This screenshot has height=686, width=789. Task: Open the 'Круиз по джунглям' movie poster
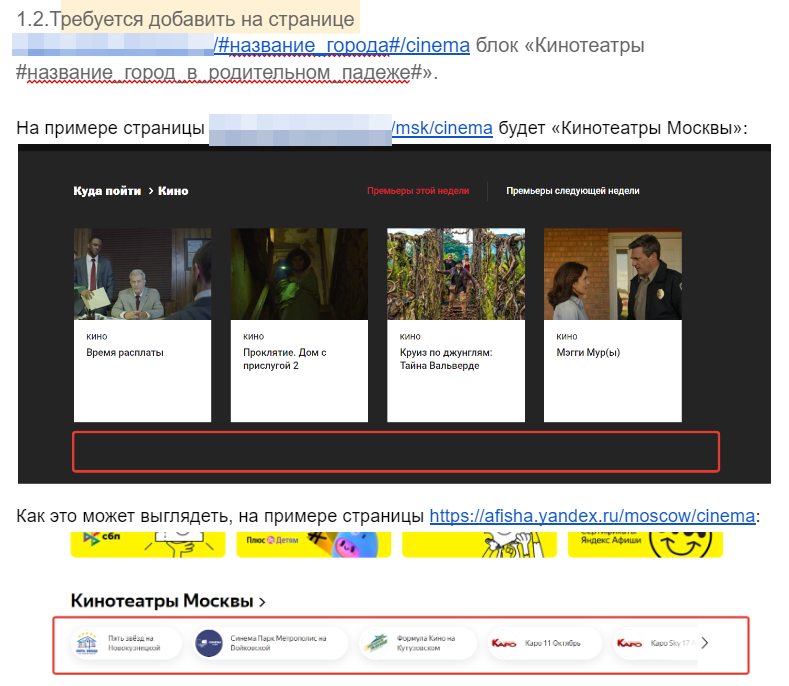tap(456, 274)
